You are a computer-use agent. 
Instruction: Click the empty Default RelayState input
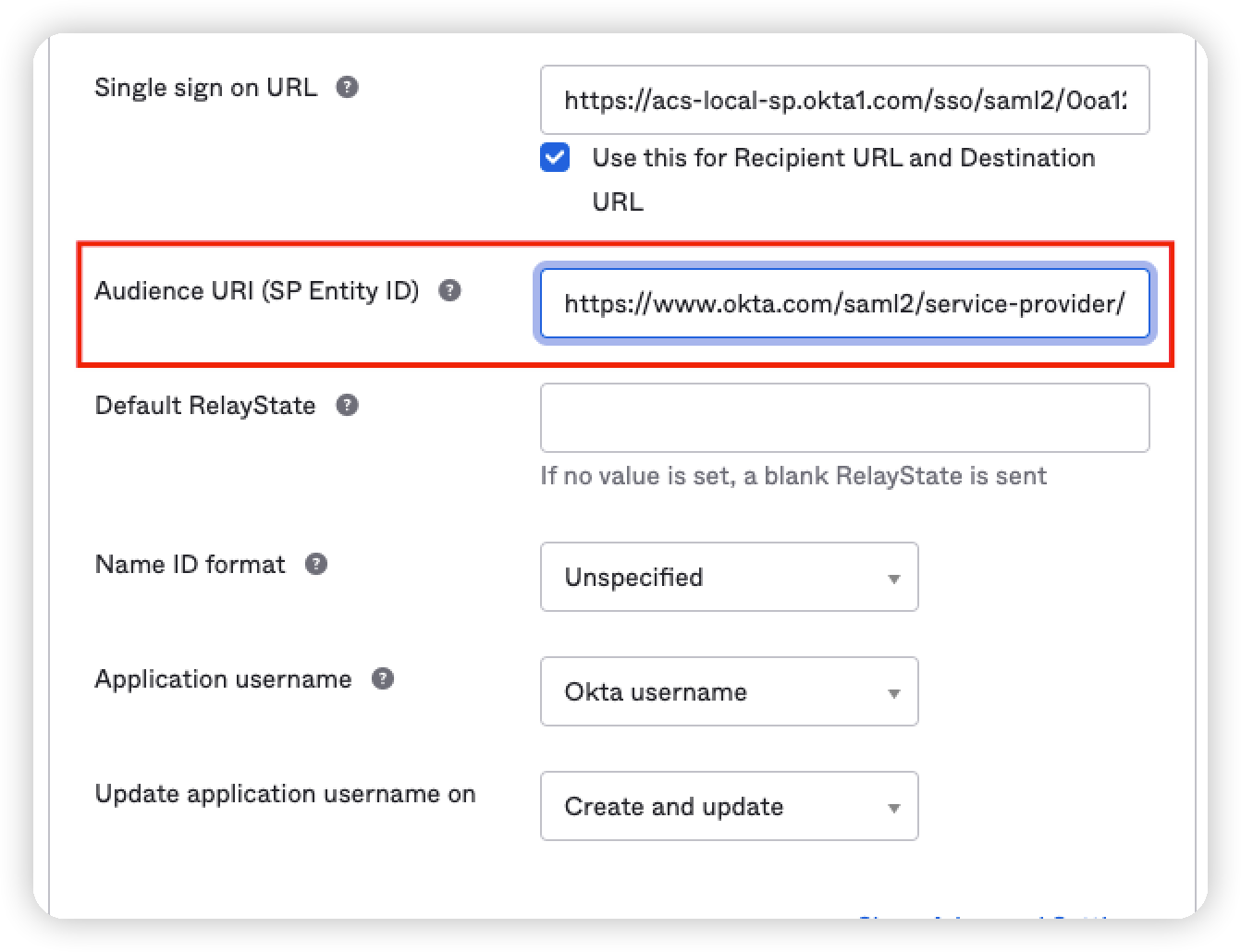pyautogui.click(x=844, y=418)
